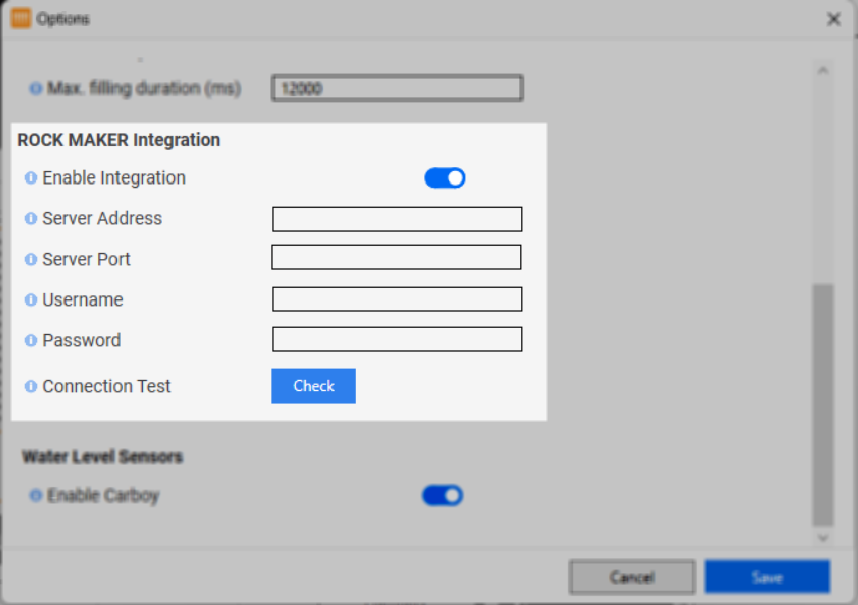Click info icon beside Connection Test
The image size is (858, 605).
click(31, 387)
